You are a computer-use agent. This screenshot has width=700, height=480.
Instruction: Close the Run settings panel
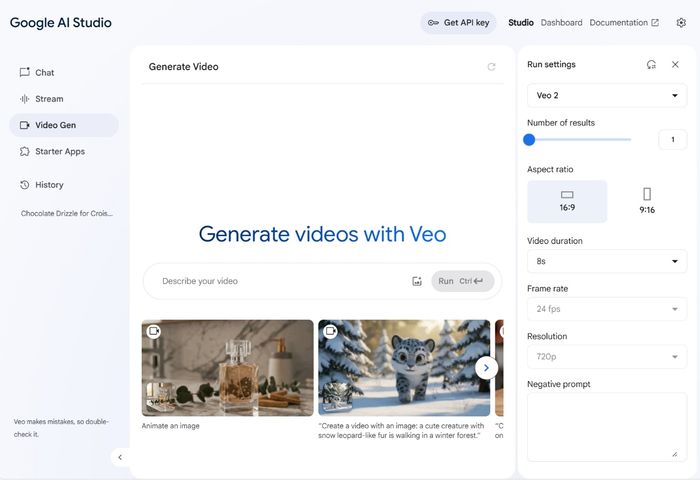coord(675,65)
